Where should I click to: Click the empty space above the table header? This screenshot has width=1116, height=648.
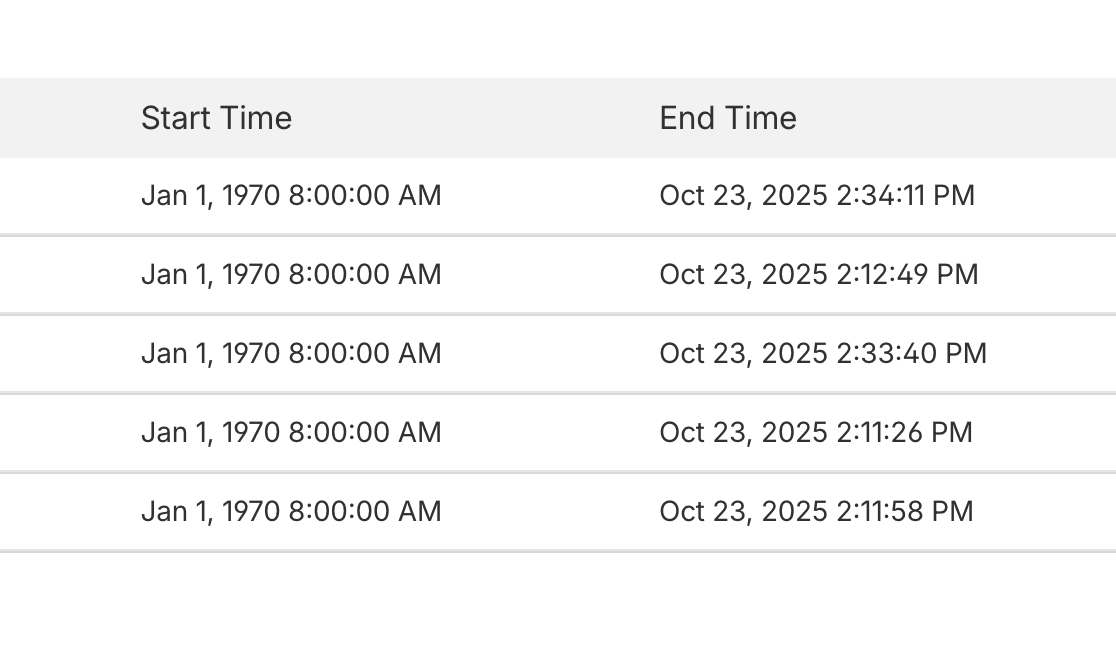point(558,38)
